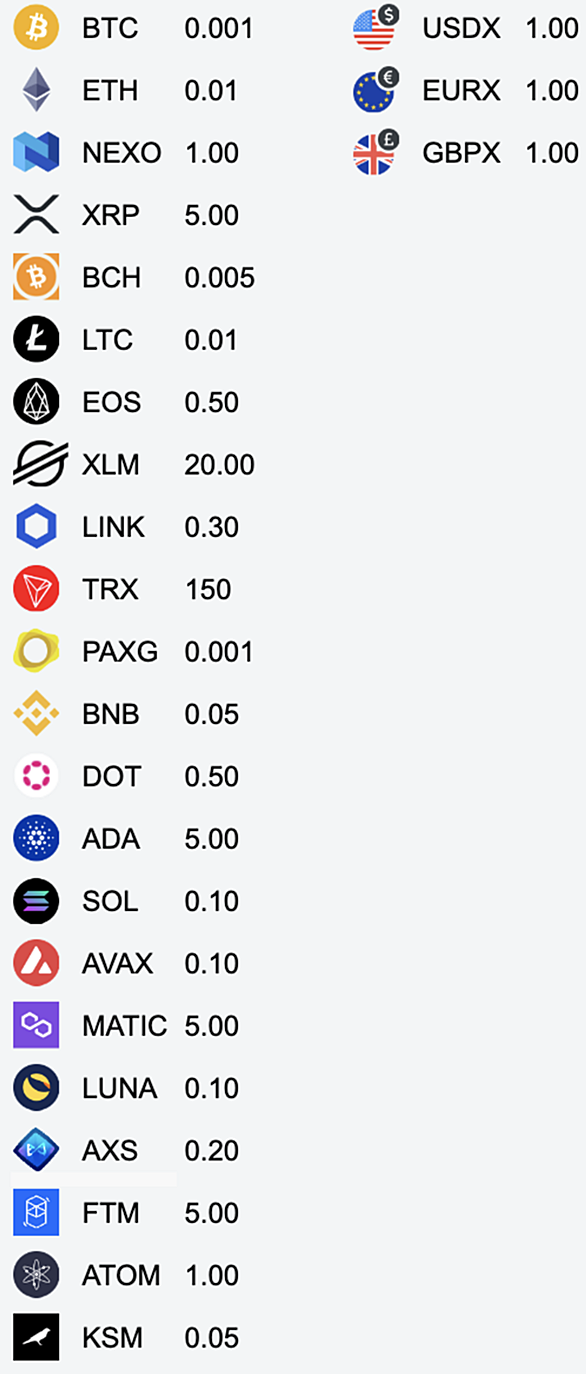Click the blue NEXO token icon

(36, 153)
